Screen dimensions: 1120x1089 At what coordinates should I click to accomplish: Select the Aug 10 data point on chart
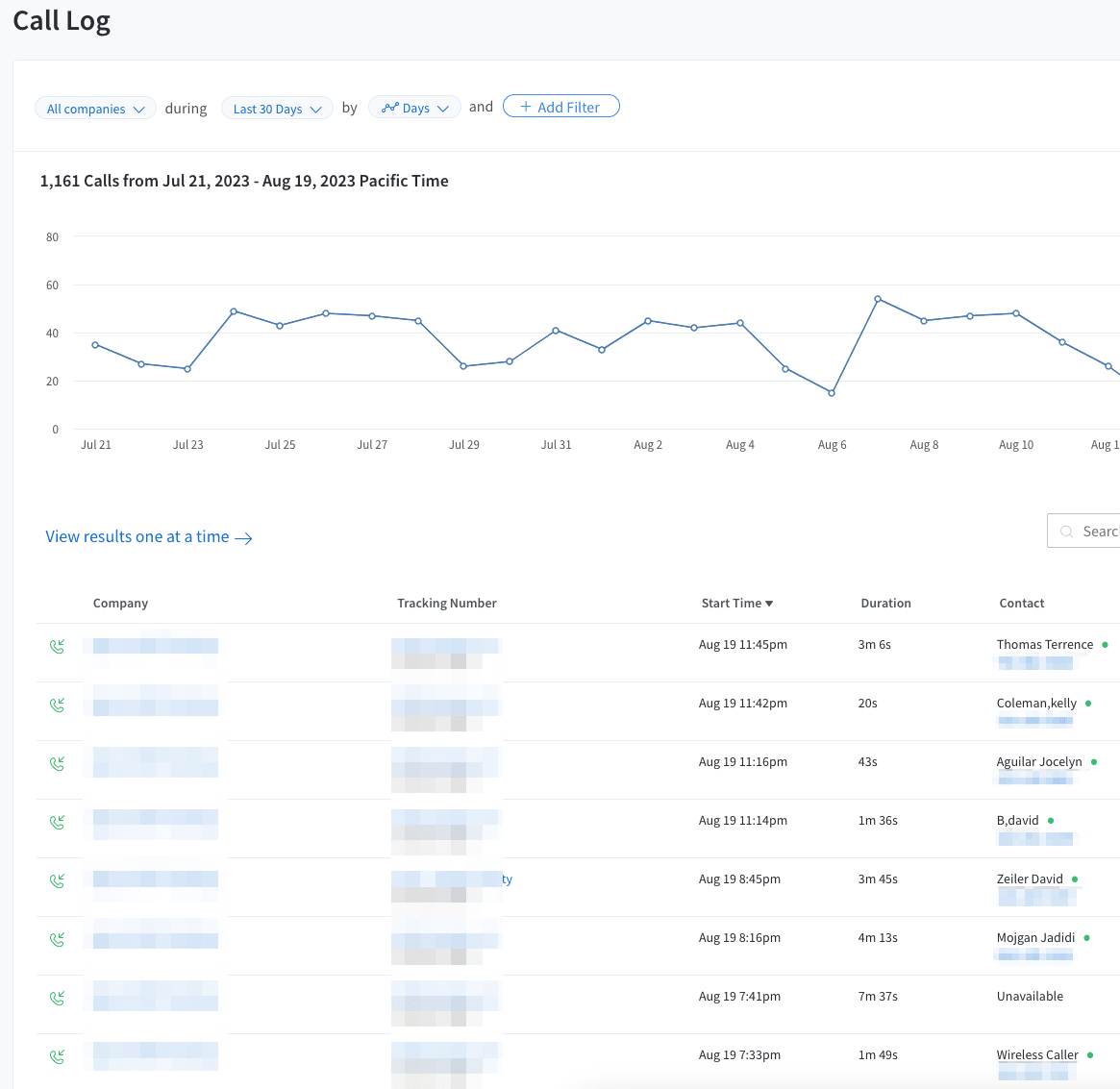pos(1016,313)
